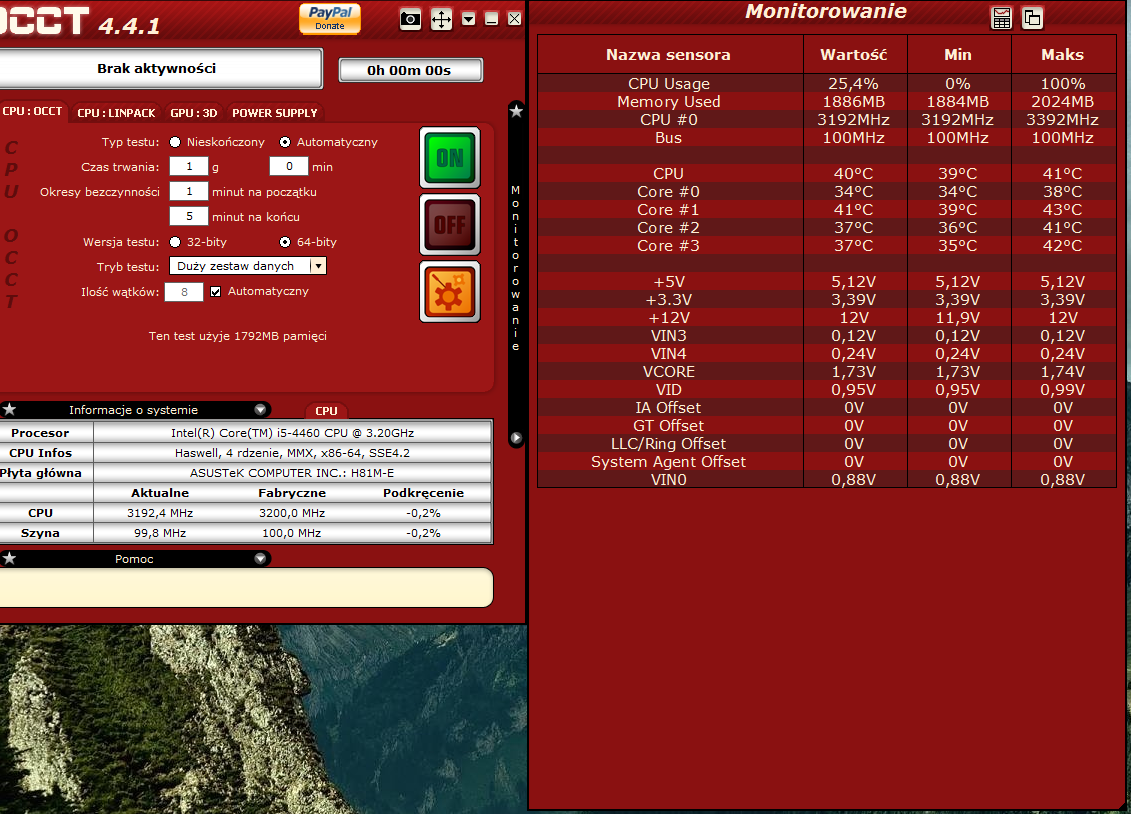Viewport: 1131px width, 814px height.
Task: Choose the 64-bity test version
Action: [285, 242]
